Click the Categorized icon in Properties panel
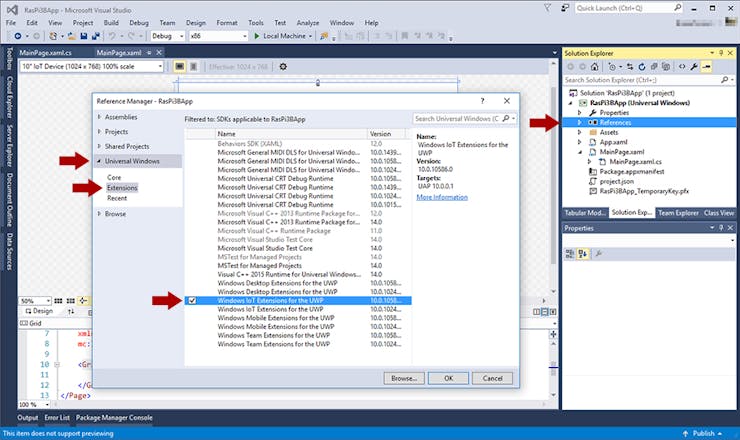The image size is (740, 440). pos(570,254)
